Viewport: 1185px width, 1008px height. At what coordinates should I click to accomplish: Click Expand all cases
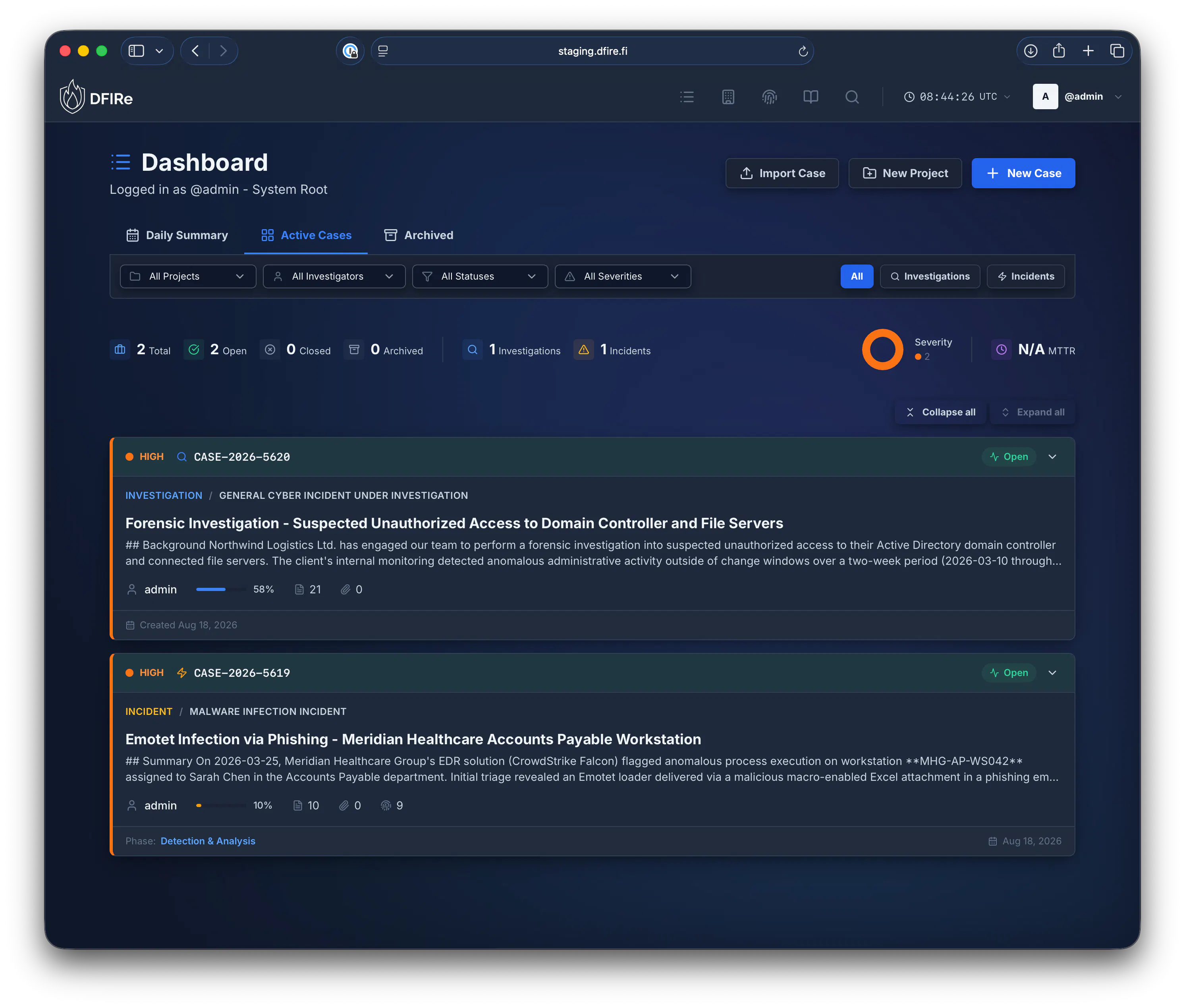point(1033,412)
